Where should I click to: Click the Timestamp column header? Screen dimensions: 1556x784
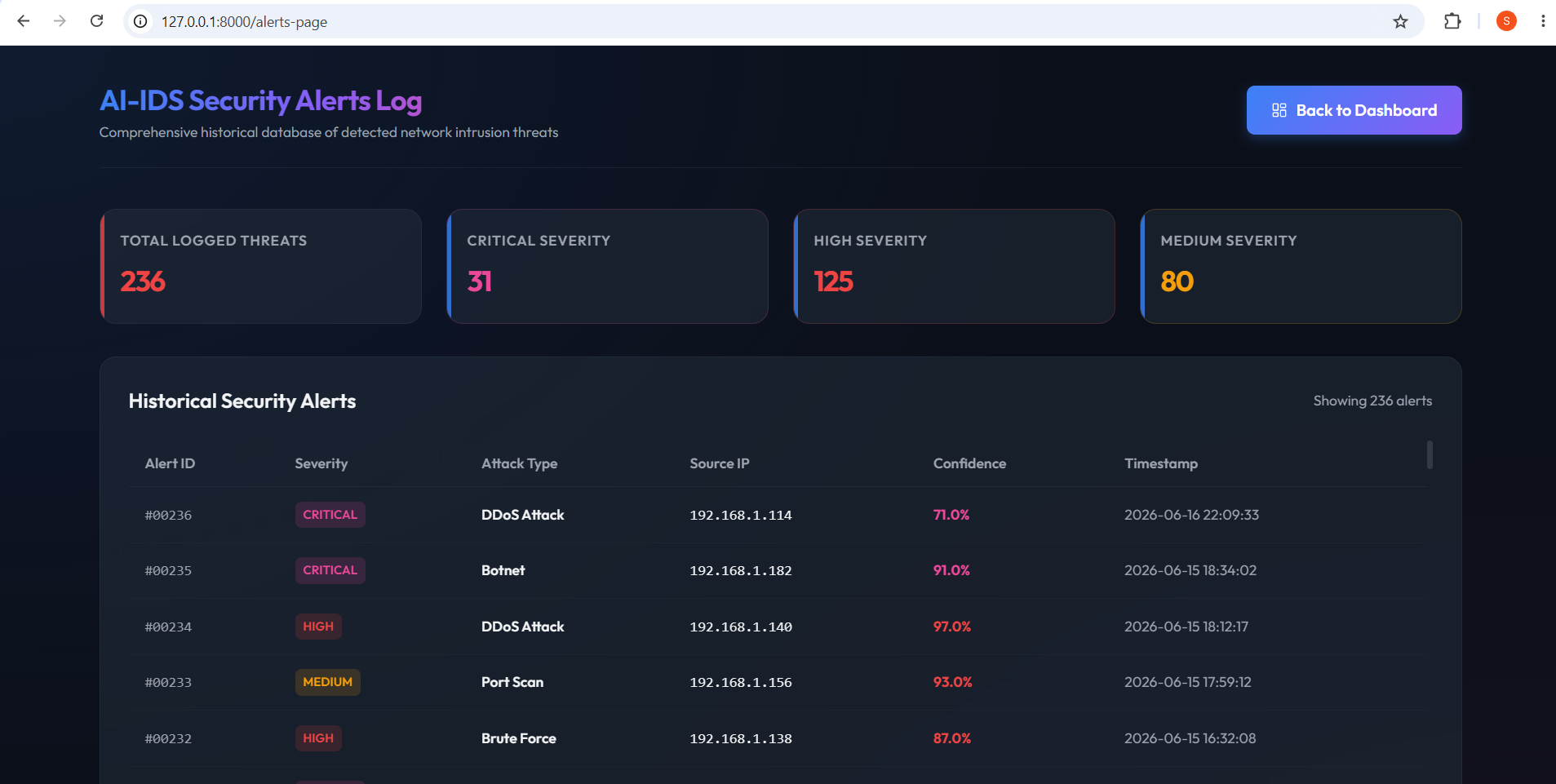pyautogui.click(x=1160, y=463)
